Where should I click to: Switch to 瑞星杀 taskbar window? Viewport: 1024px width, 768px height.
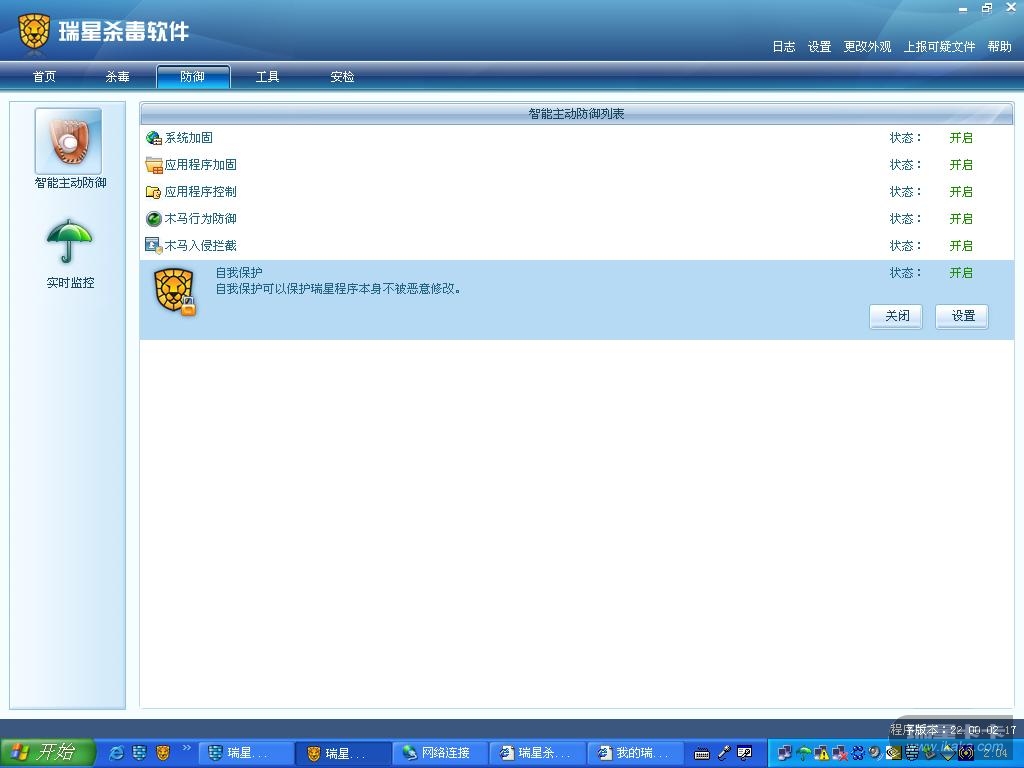tap(537, 753)
